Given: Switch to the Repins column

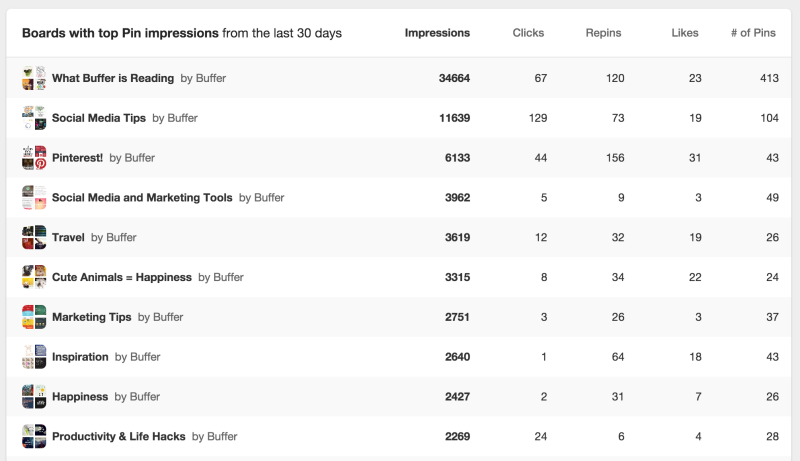Looking at the screenshot, I should [603, 33].
